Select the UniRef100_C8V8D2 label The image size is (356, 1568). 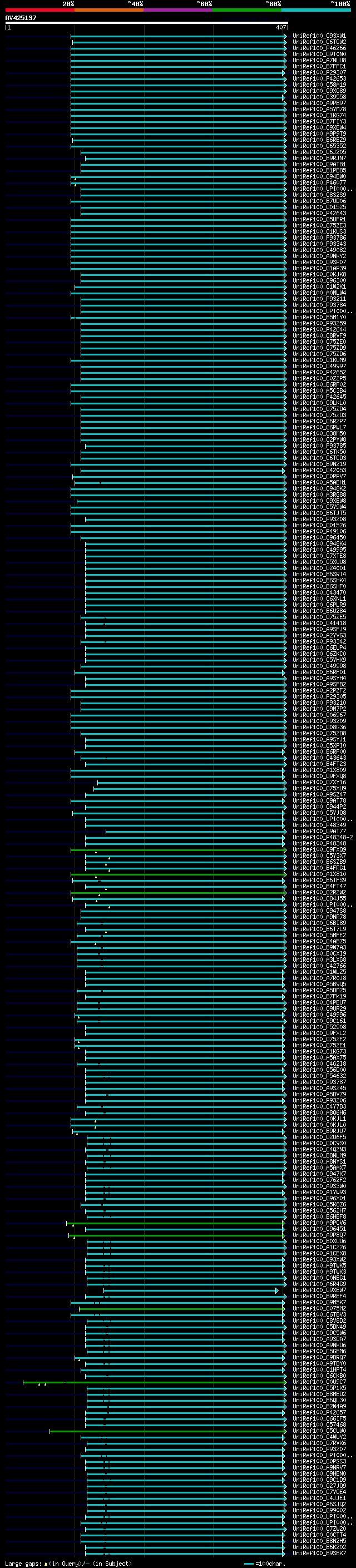coord(319,1321)
